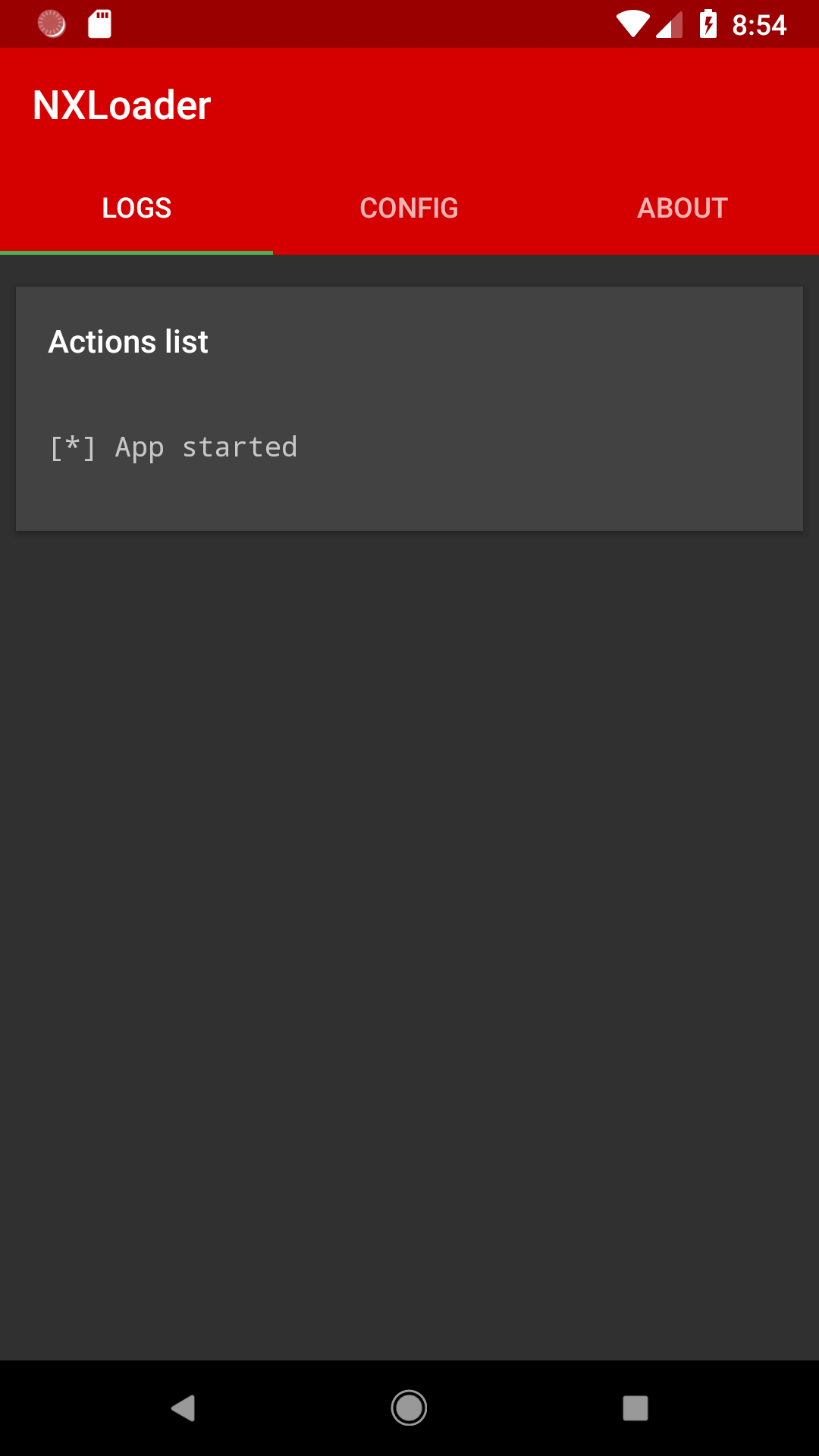
Task: Tap the [*] marker in log line
Action: point(73,447)
